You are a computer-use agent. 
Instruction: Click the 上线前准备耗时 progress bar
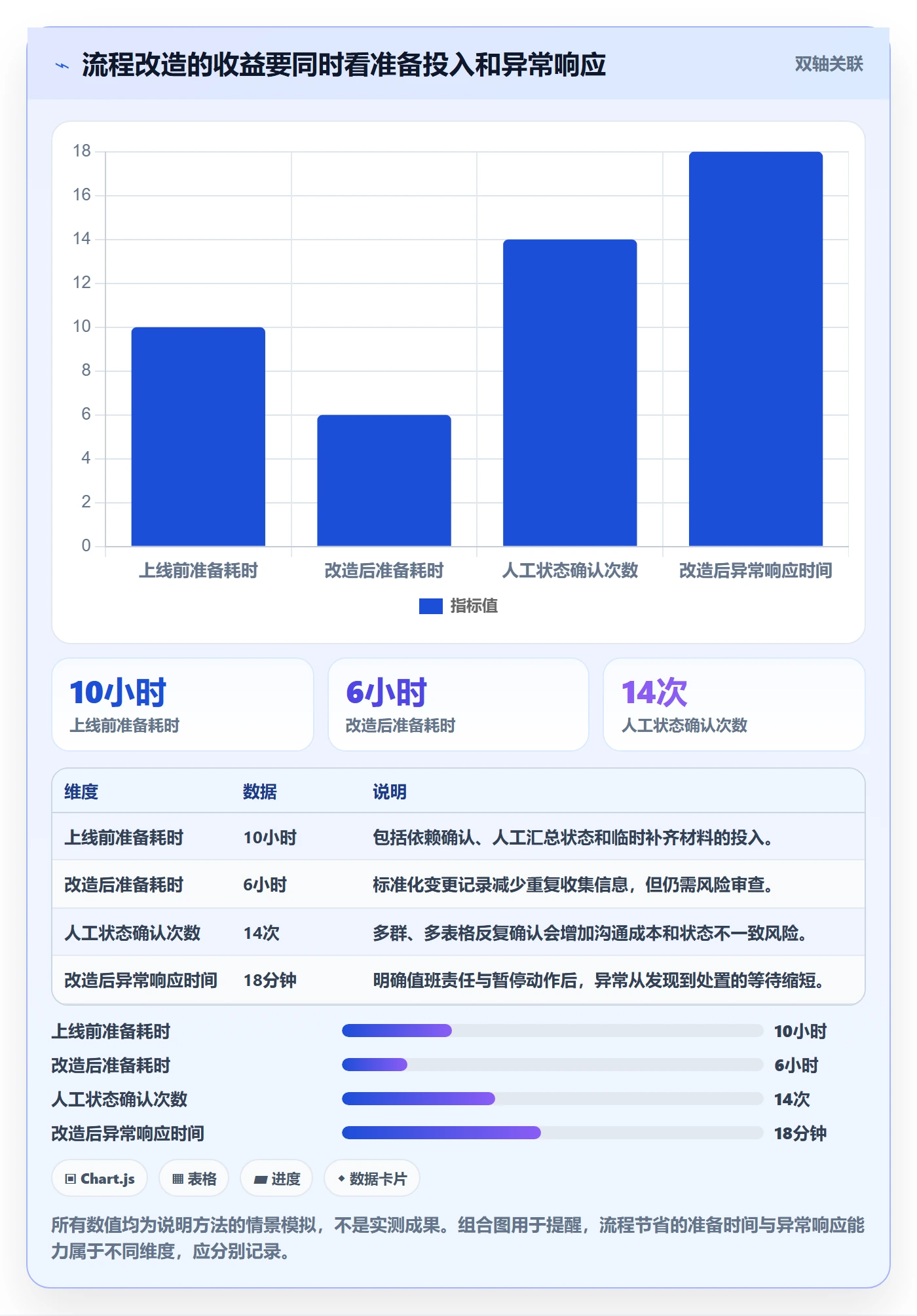(552, 1031)
